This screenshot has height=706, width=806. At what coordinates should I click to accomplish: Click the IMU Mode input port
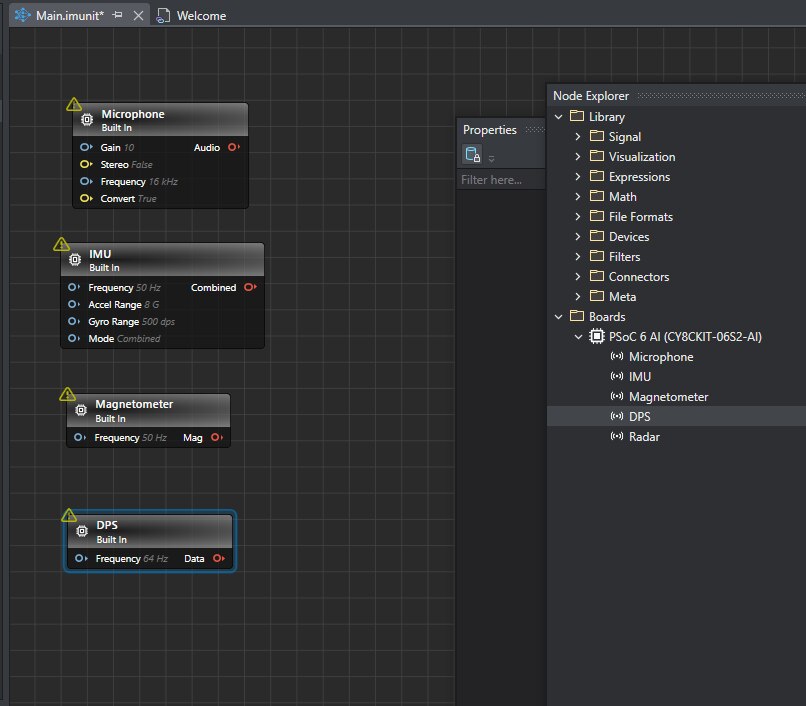pyautogui.click(x=74, y=338)
